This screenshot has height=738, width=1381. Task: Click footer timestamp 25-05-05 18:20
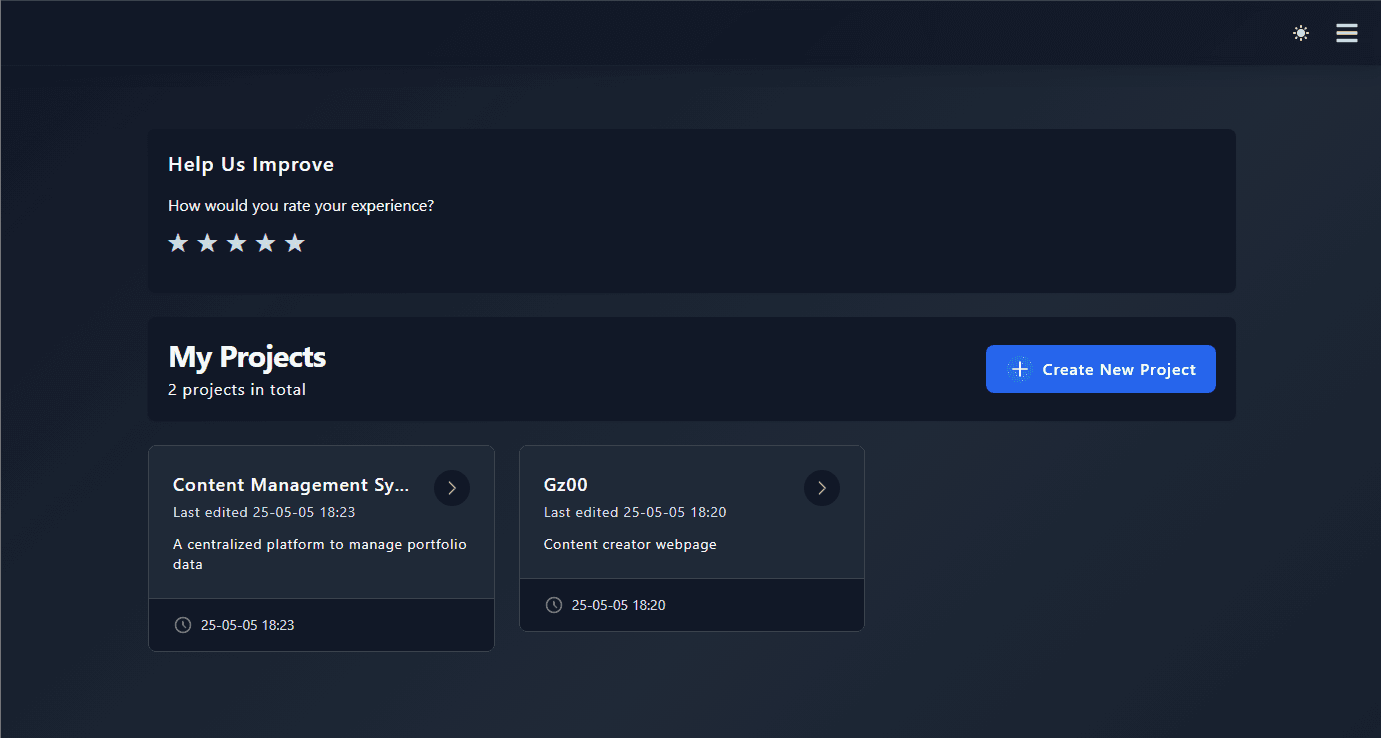[619, 605]
